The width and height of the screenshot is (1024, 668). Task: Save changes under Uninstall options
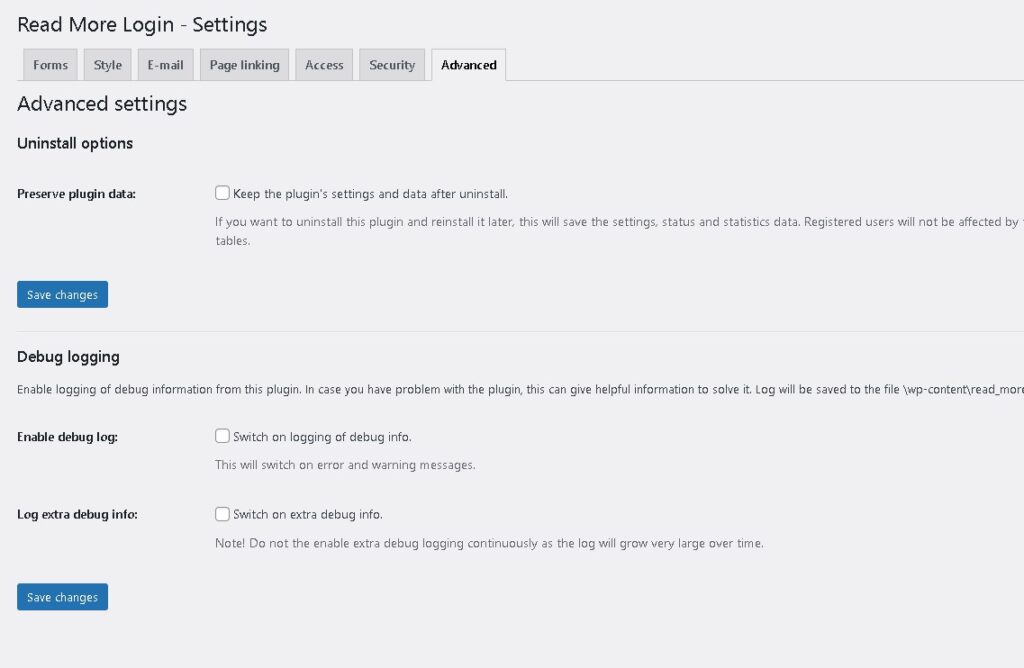pyautogui.click(x=62, y=295)
